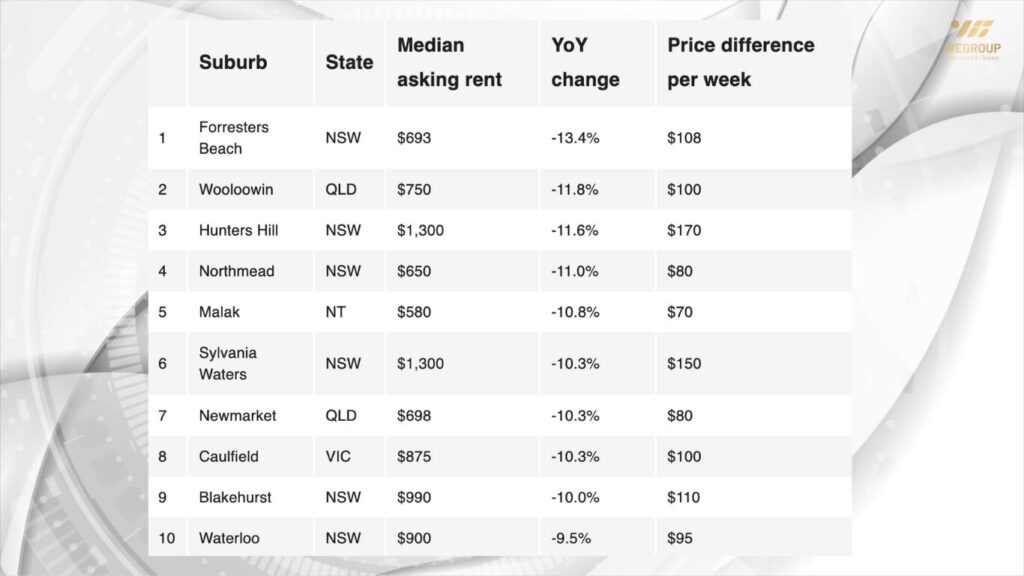The image size is (1024, 576).
Task: Select the Waterloo suburb cell
Action: click(229, 538)
